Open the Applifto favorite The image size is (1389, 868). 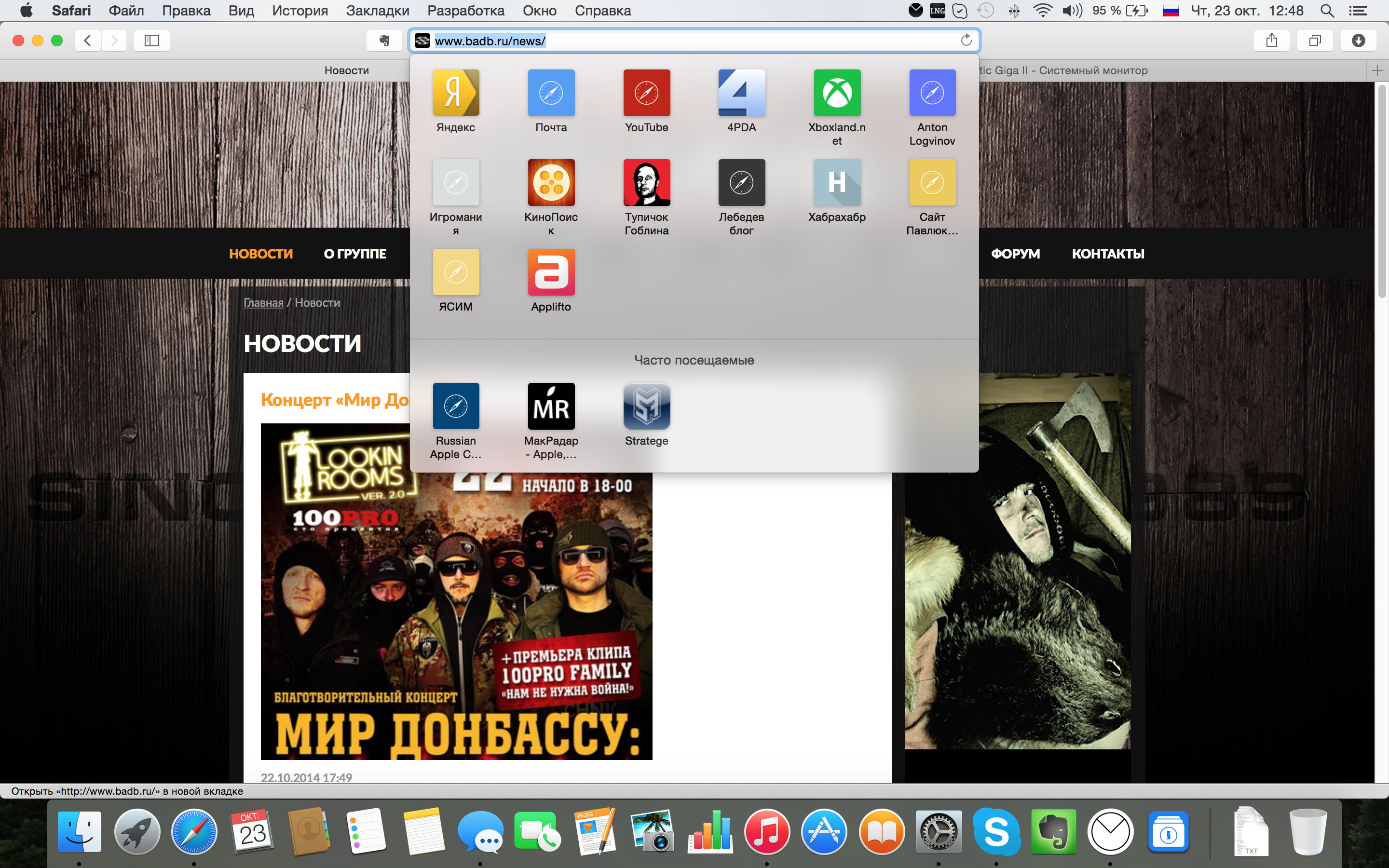coord(551,271)
